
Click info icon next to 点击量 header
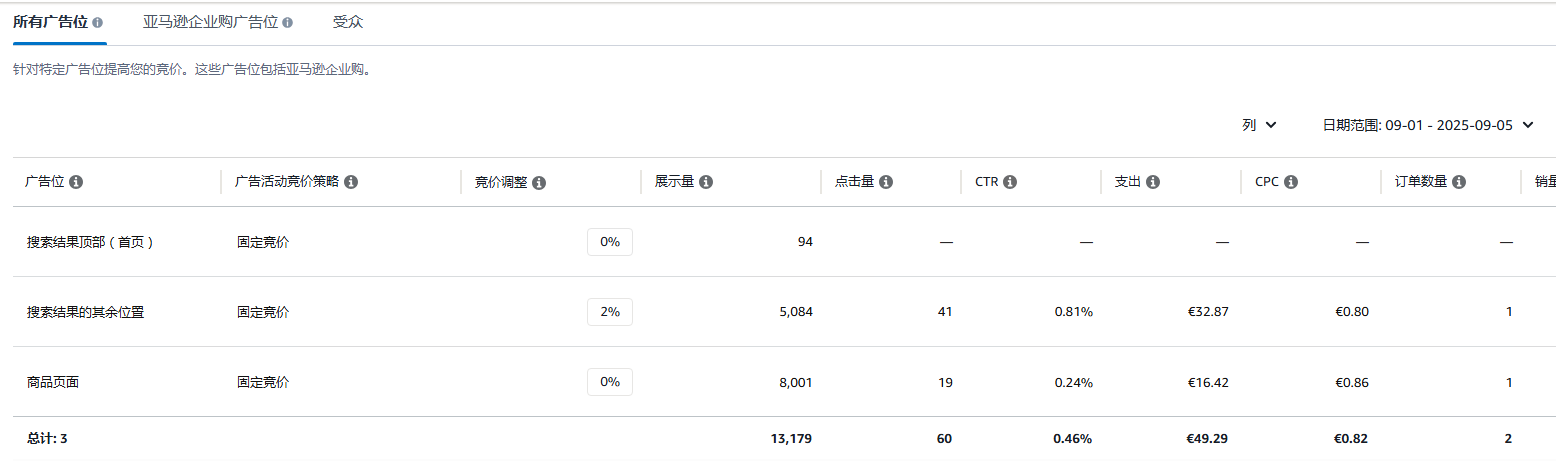pos(886,182)
